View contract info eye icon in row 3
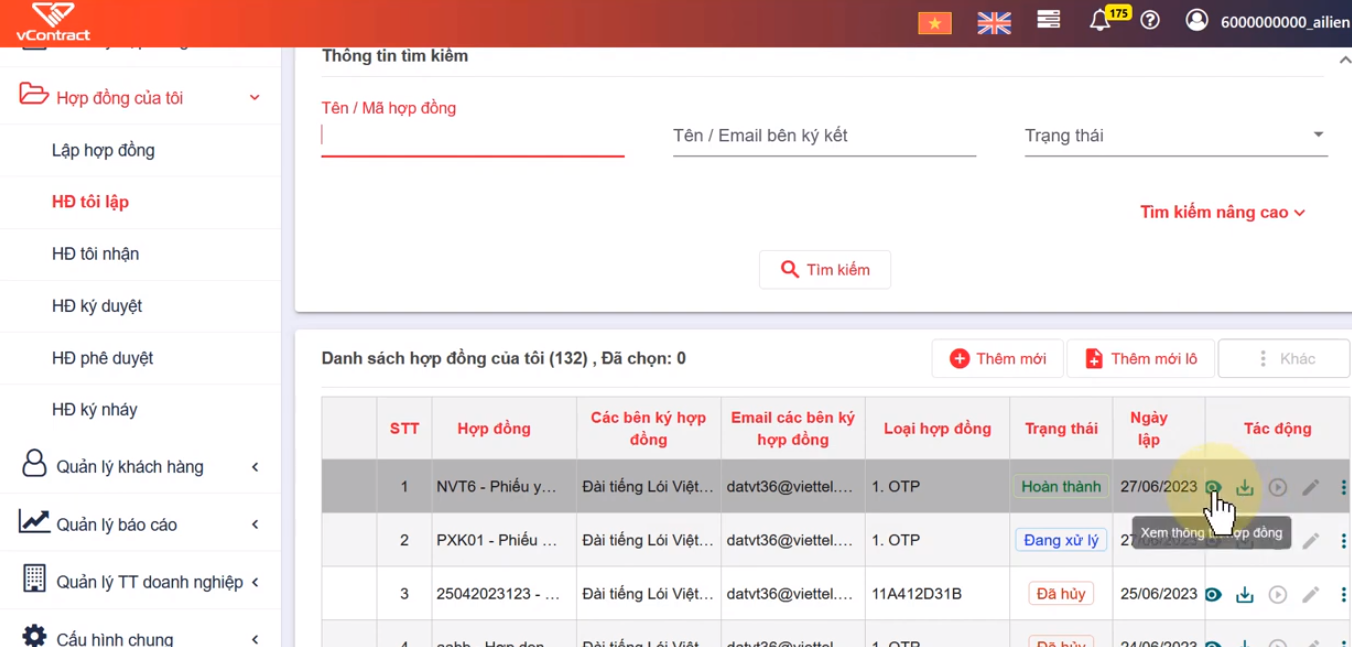 point(1213,594)
